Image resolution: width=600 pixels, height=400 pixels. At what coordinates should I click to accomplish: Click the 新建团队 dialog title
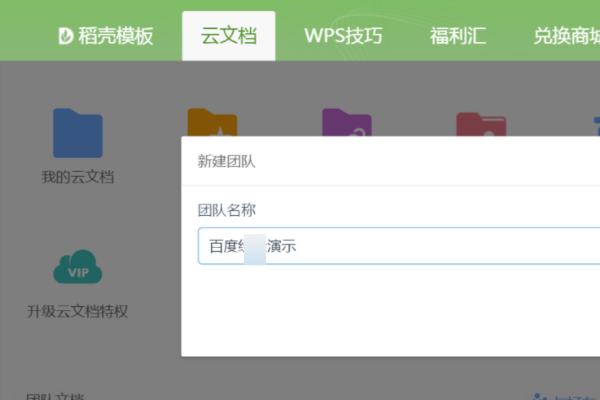tap(226, 161)
